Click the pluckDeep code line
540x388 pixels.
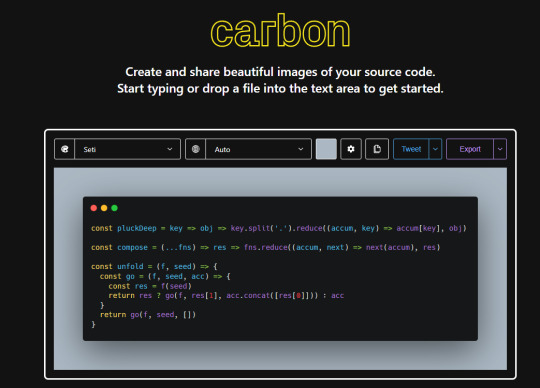279,228
